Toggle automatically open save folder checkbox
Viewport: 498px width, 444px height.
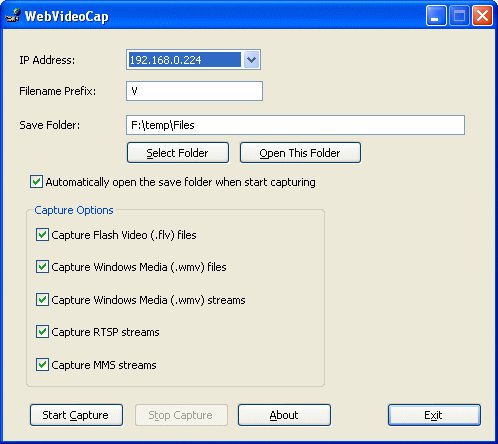pos(36,182)
